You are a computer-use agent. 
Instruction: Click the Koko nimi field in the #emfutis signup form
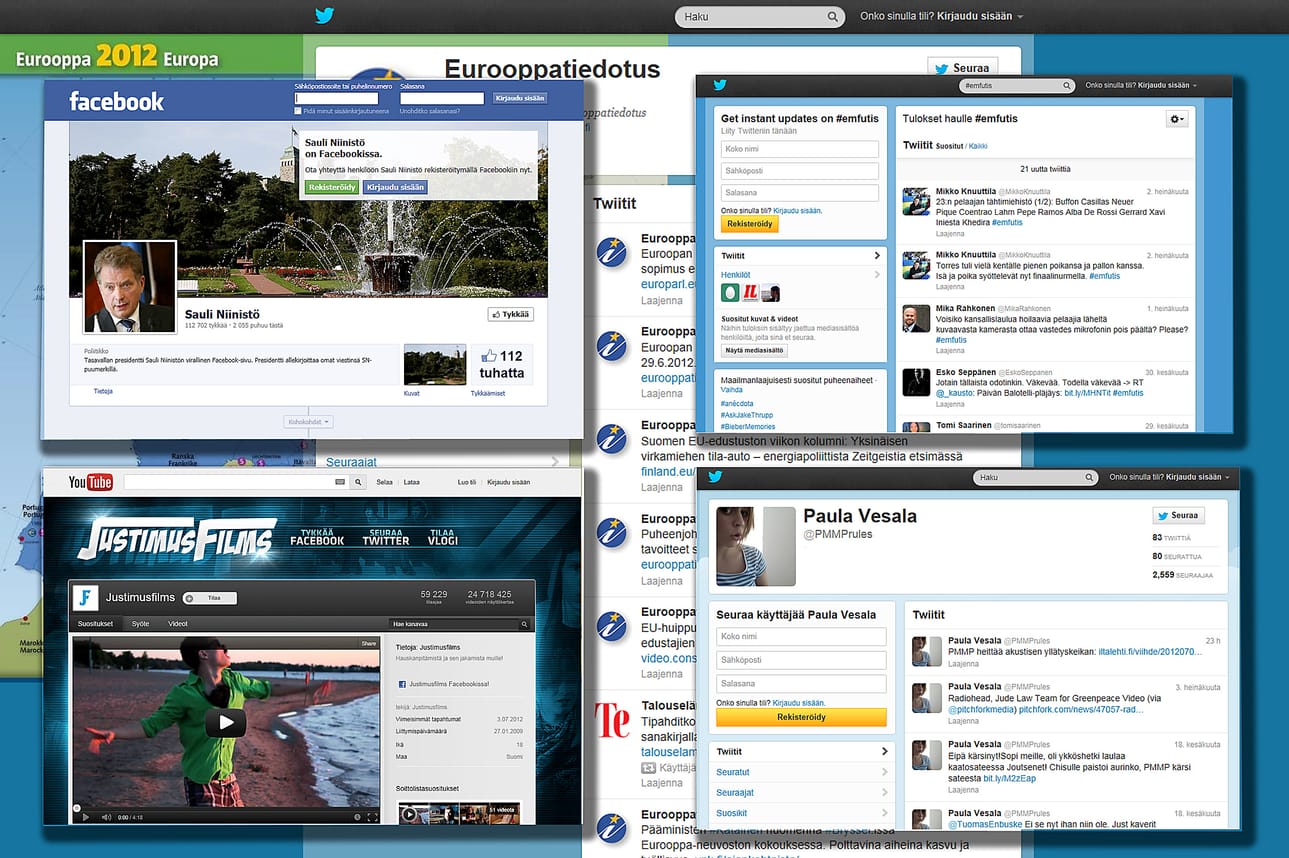pos(800,149)
